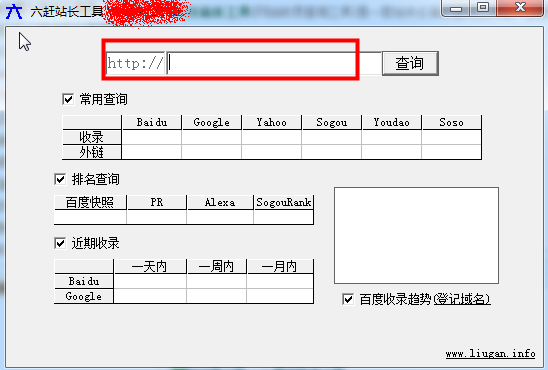Click the Youdao column header
Viewport: 548px width, 370px height.
pos(391,122)
